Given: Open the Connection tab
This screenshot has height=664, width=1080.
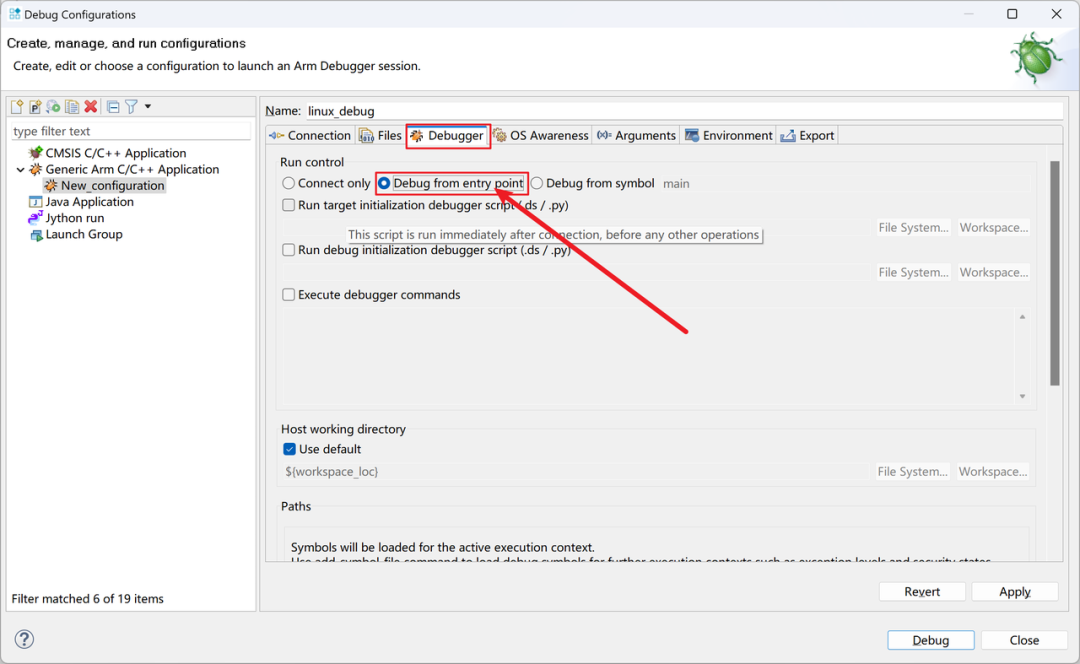Looking at the screenshot, I should click(x=310, y=136).
